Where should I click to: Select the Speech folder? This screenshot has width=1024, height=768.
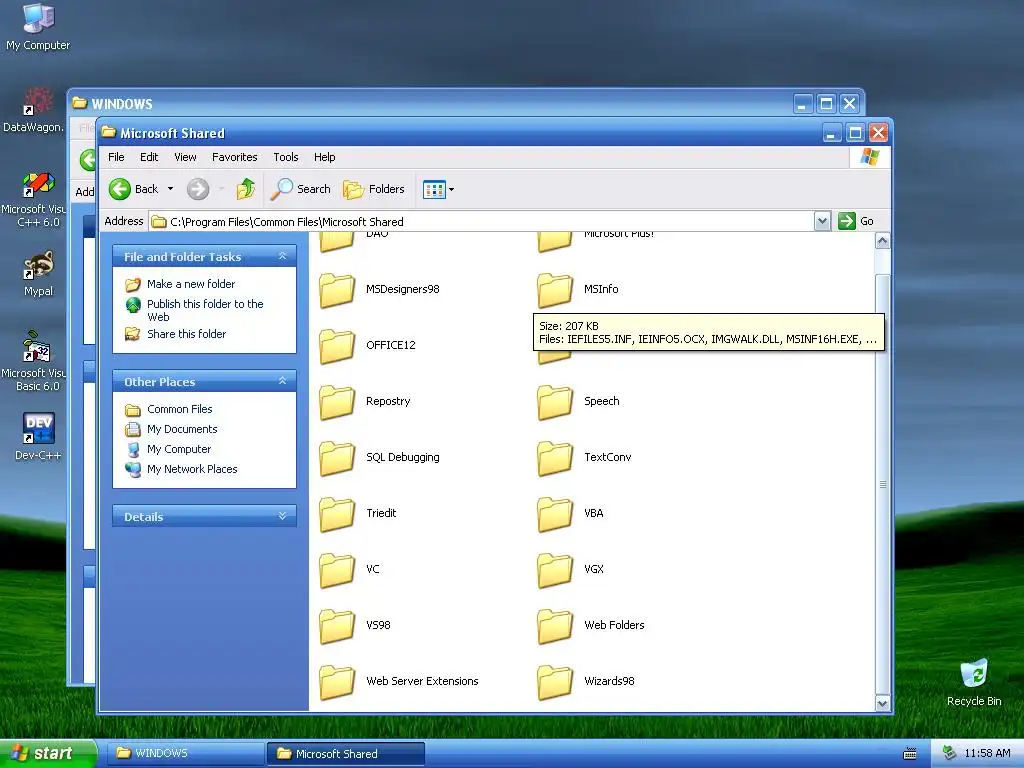[x=579, y=402]
